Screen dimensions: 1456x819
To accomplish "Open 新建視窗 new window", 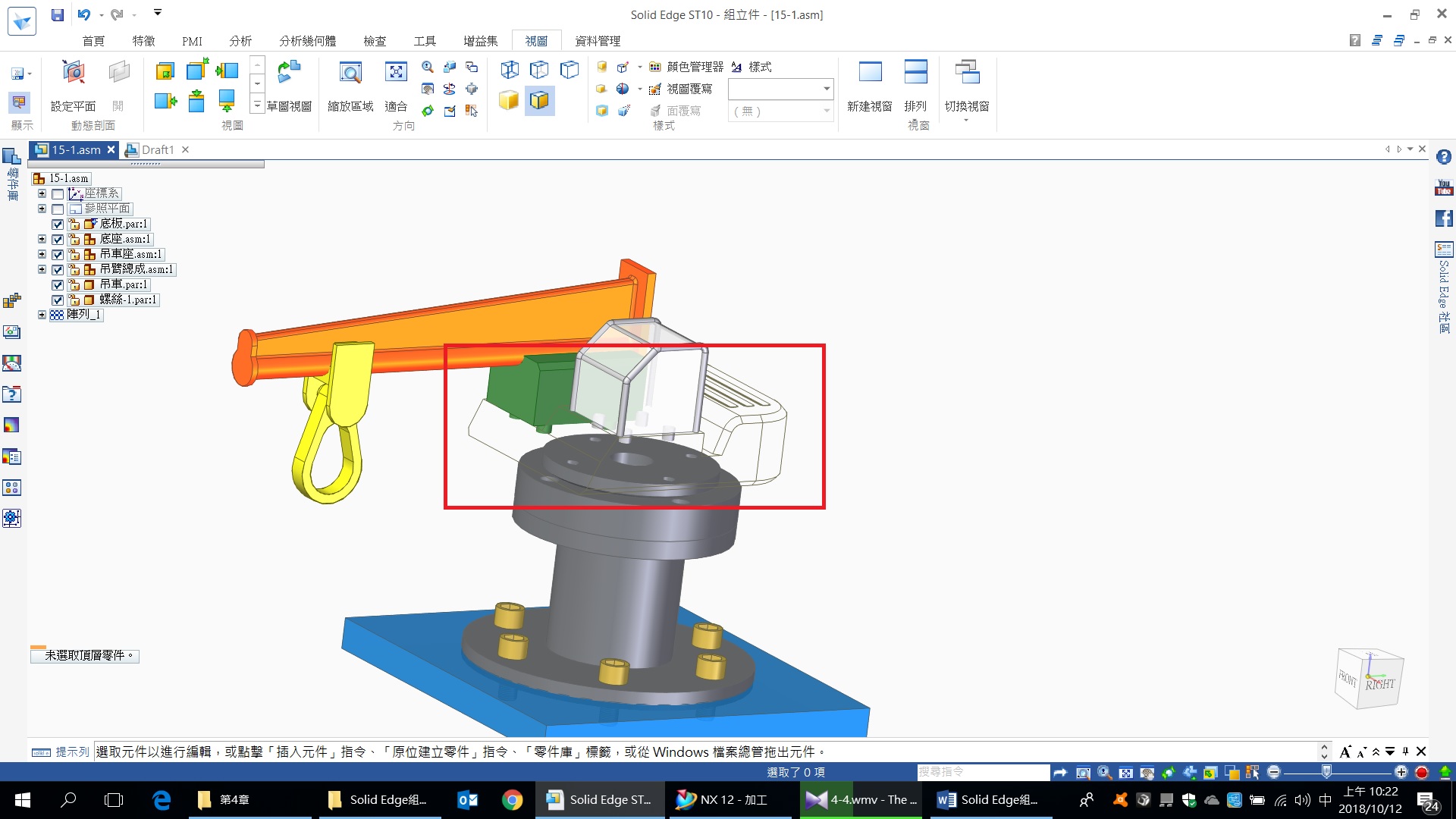I will click(870, 74).
